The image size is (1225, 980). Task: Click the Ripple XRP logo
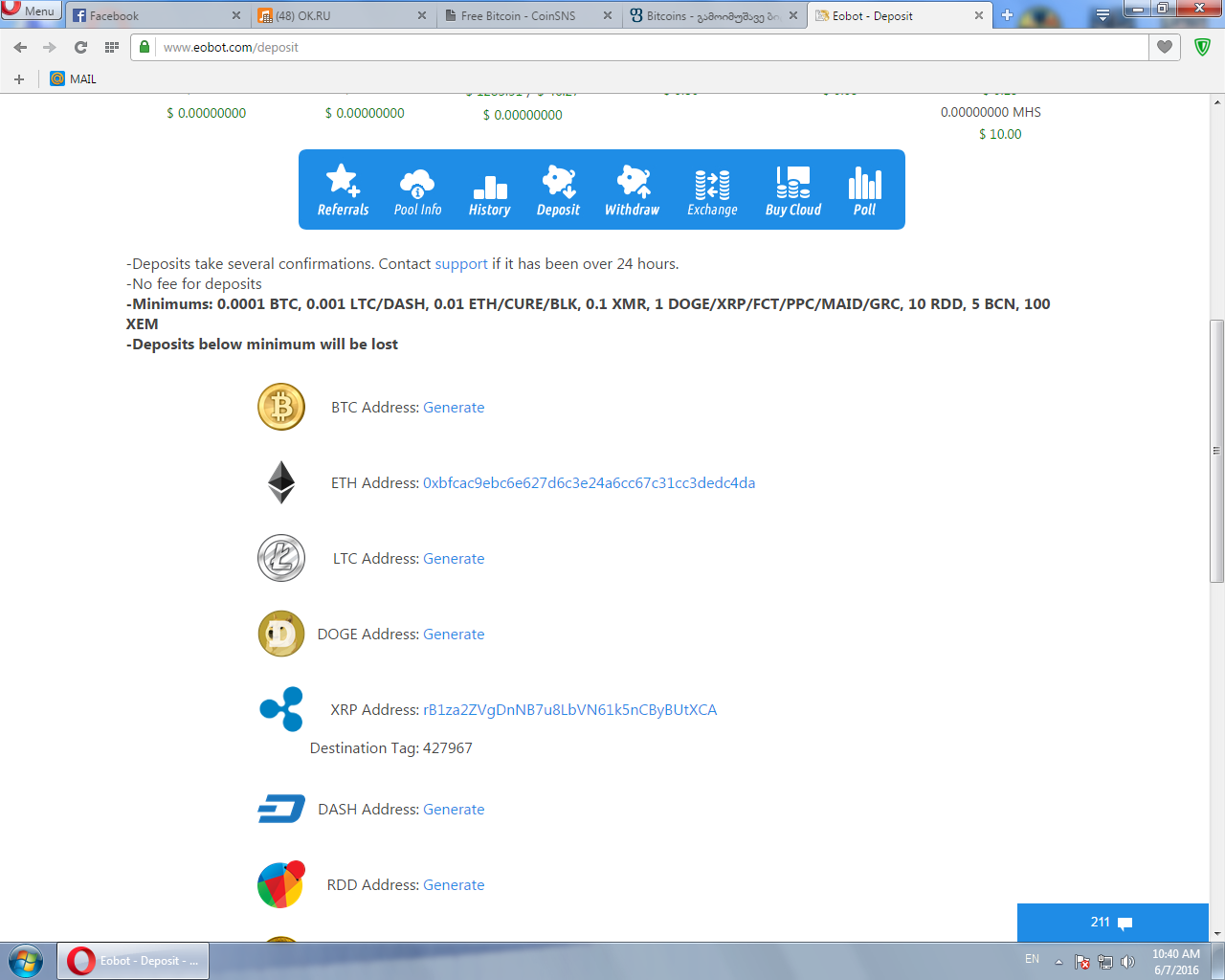coord(281,709)
